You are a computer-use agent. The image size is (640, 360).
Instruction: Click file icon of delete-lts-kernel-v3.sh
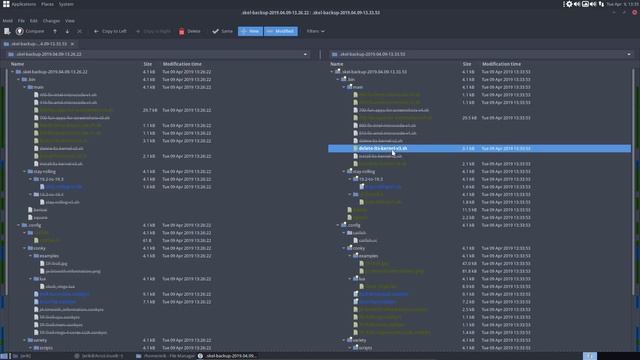pos(356,149)
